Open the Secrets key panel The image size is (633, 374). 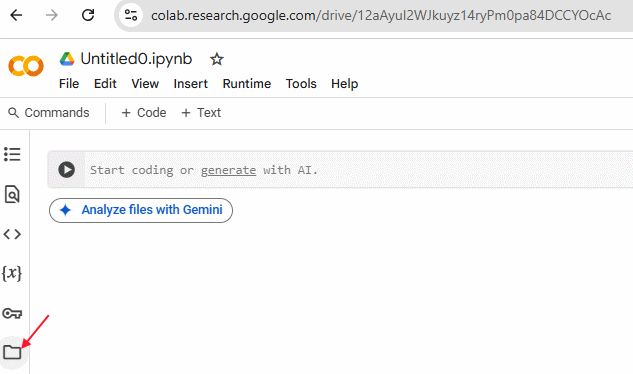point(12,313)
